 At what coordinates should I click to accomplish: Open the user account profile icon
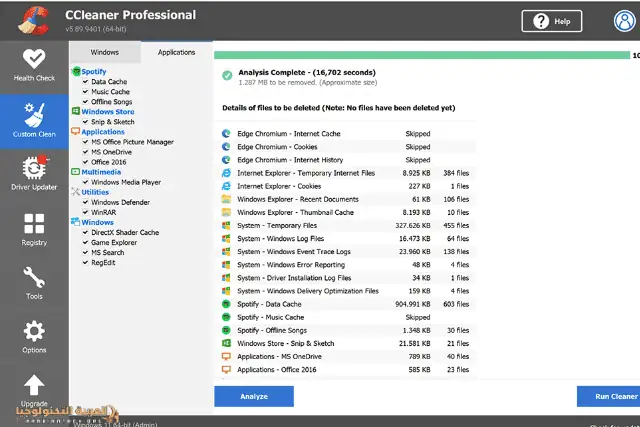(624, 20)
